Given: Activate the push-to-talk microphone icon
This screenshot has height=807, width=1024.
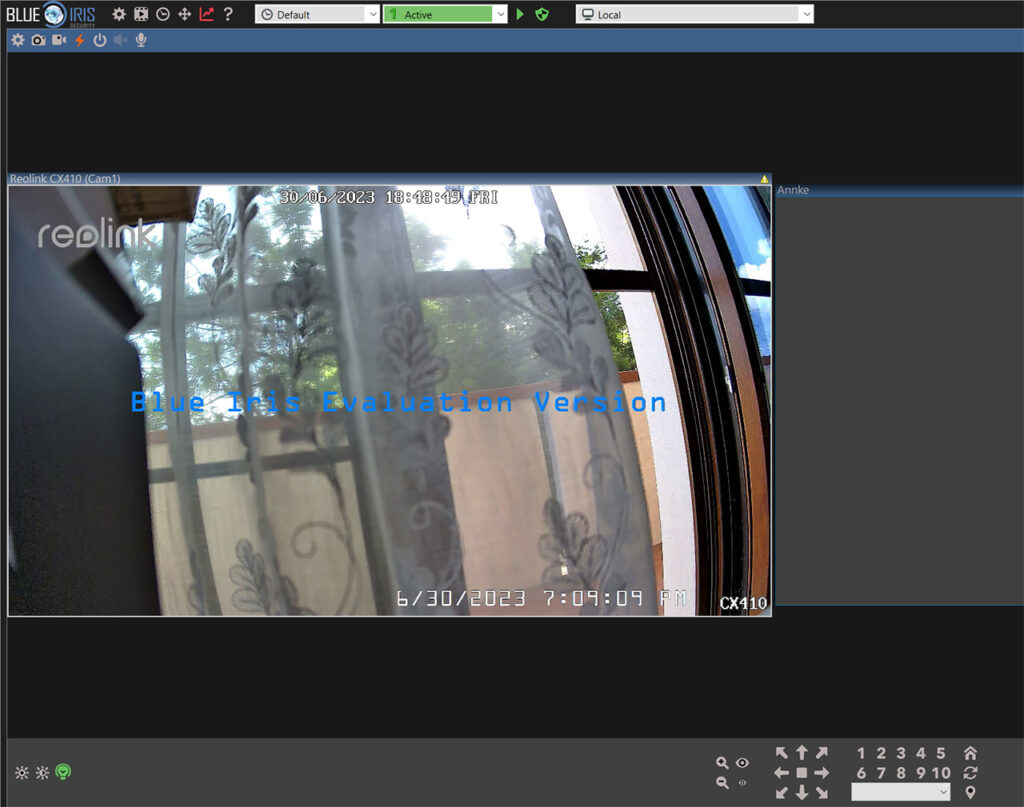Looking at the screenshot, I should (142, 40).
